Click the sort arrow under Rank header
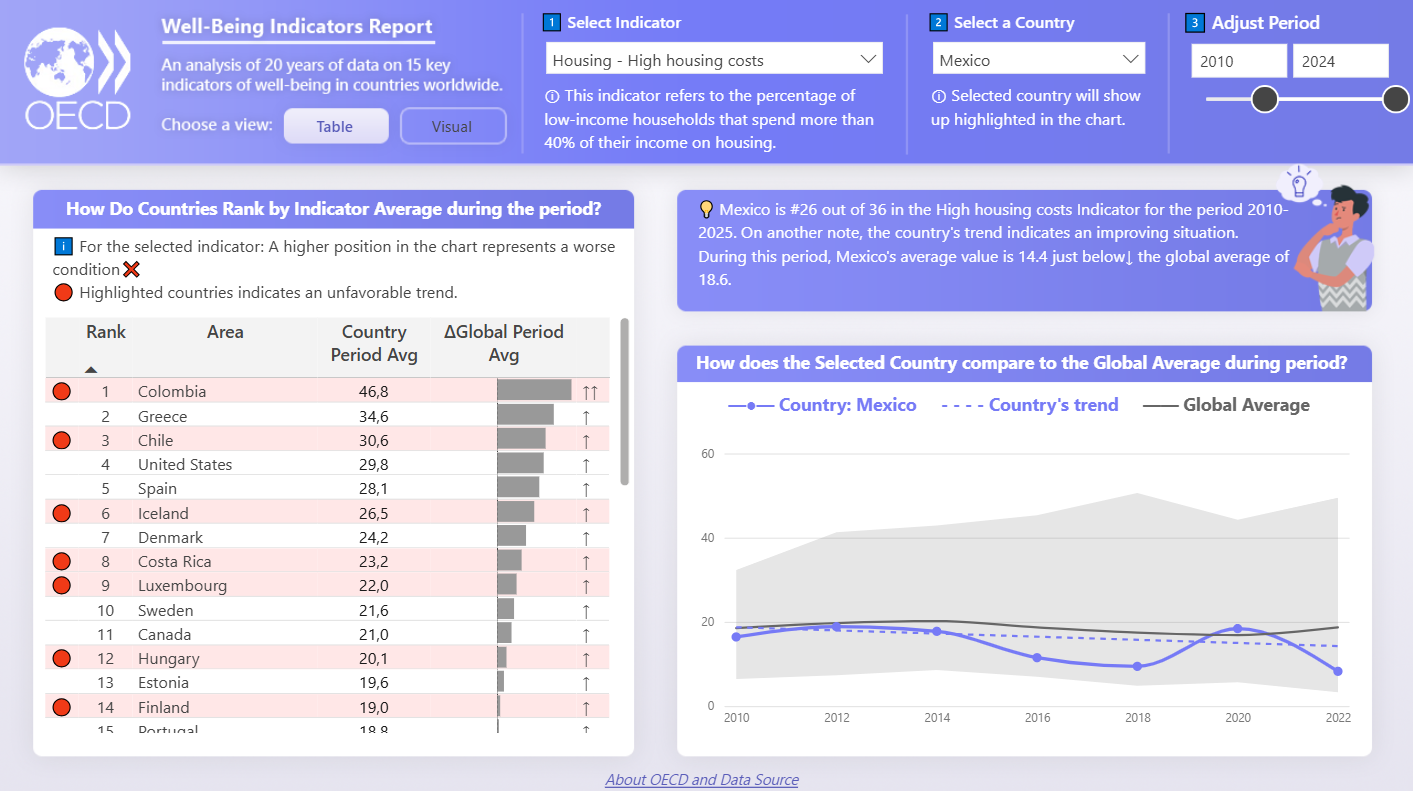Image resolution: width=1413 pixels, height=791 pixels. pyautogui.click(x=91, y=370)
